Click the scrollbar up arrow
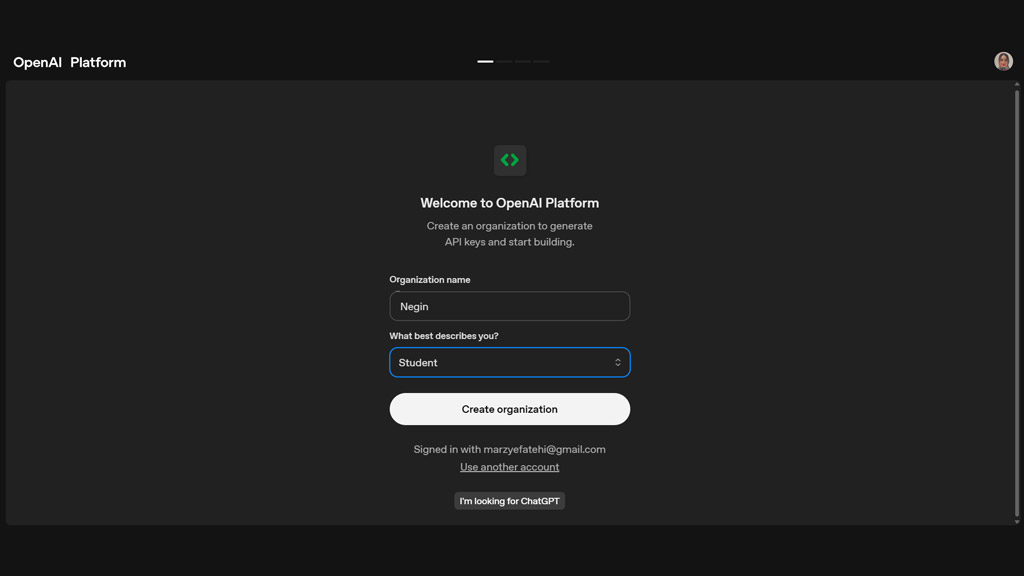1024x576 pixels. [x=1017, y=86]
